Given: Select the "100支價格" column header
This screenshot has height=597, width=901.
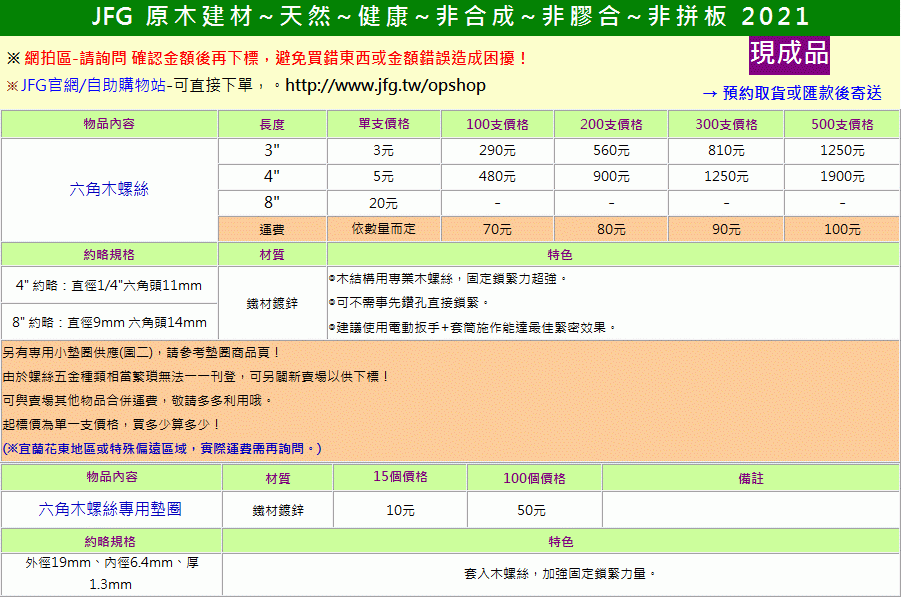Looking at the screenshot, I should click(x=497, y=124).
